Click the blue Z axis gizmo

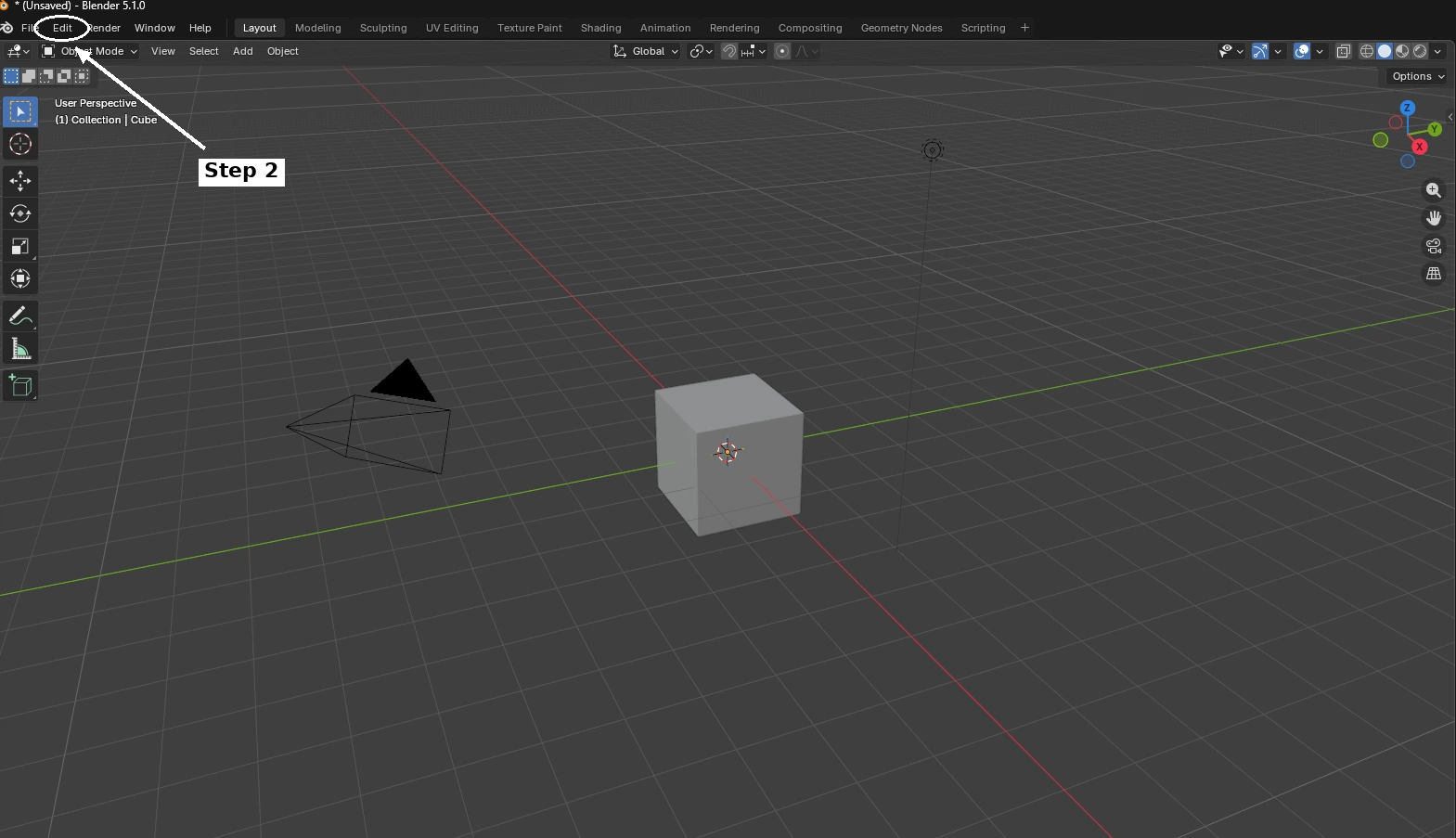click(1408, 108)
